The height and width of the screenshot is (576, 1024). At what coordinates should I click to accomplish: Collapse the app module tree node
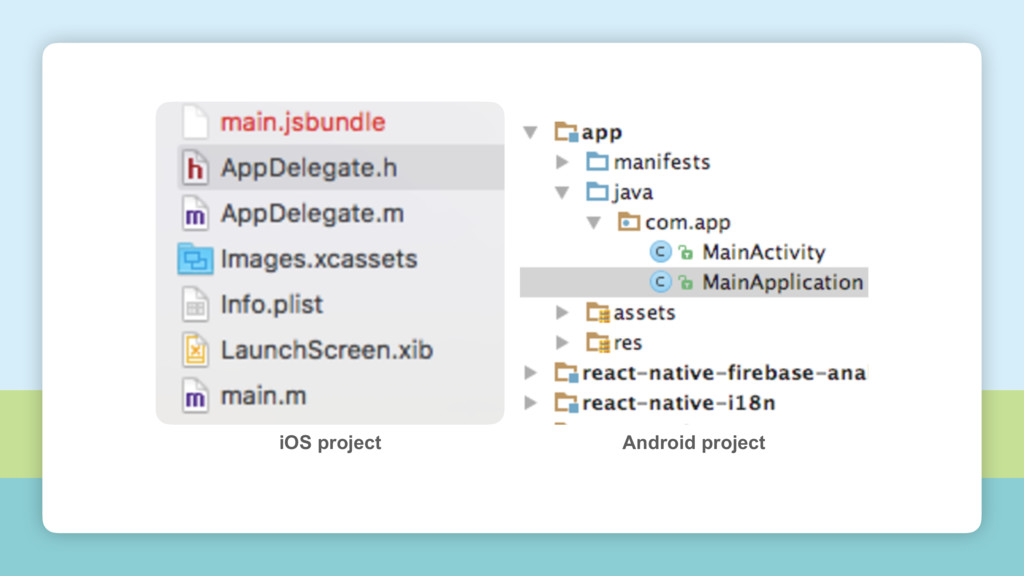click(x=530, y=133)
